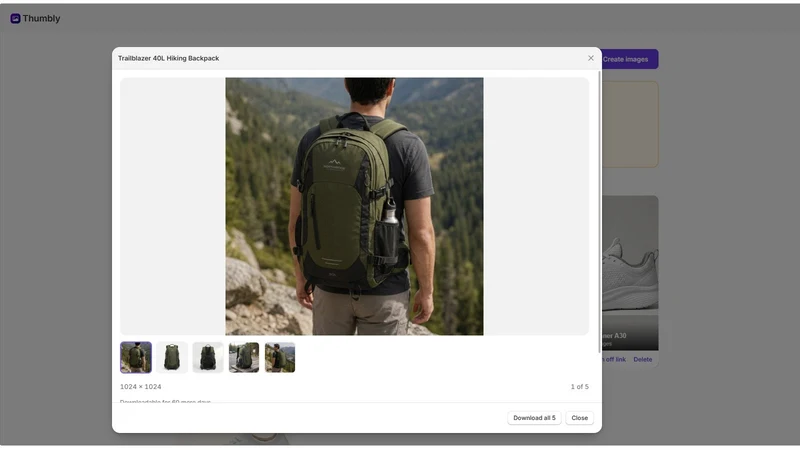Click the dialog title Trailblazer 40L Hiking Backpack
The width and height of the screenshot is (800, 450).
pos(168,58)
